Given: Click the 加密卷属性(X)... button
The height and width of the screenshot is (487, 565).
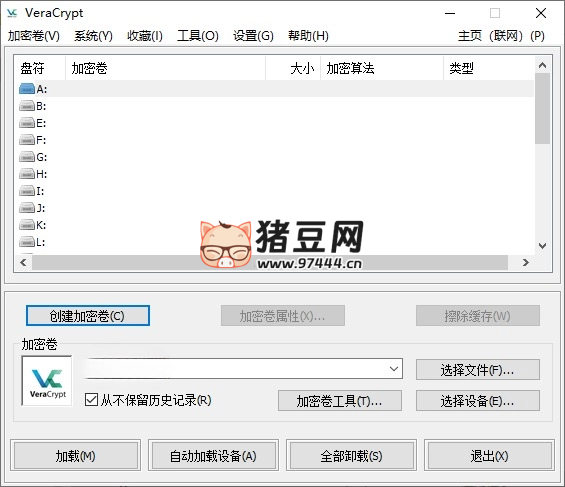Looking at the screenshot, I should [x=283, y=316].
